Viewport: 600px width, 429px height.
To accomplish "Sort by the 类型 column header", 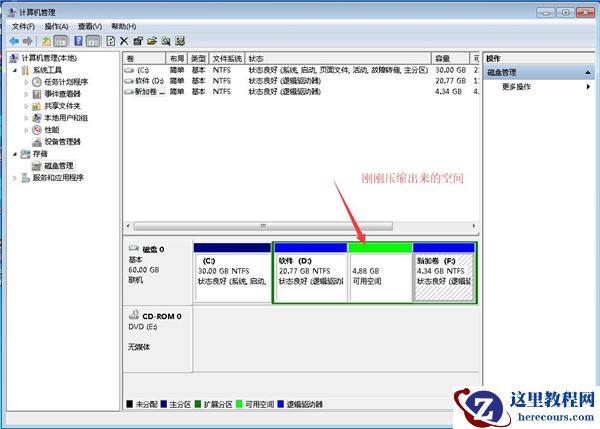I will (x=198, y=59).
